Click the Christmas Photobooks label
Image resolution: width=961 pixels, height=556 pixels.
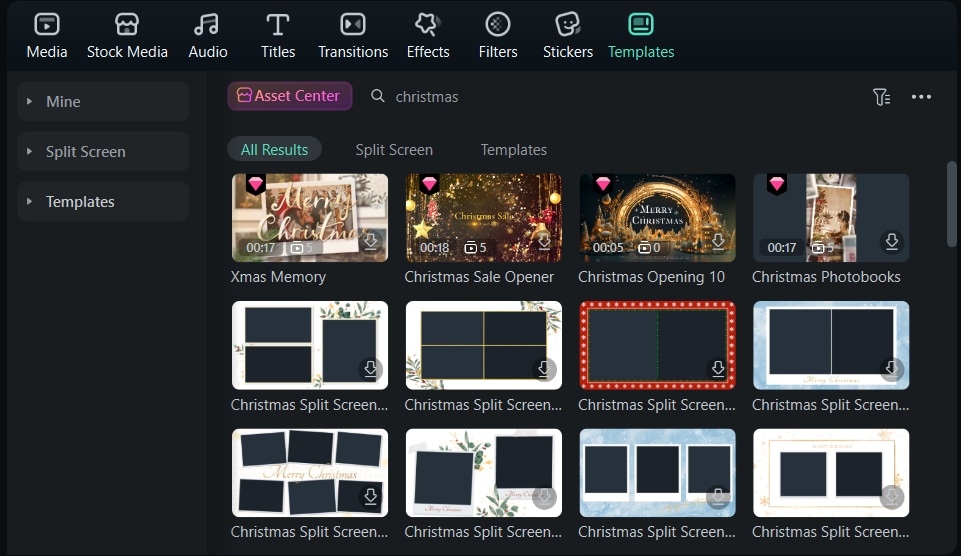[826, 277]
